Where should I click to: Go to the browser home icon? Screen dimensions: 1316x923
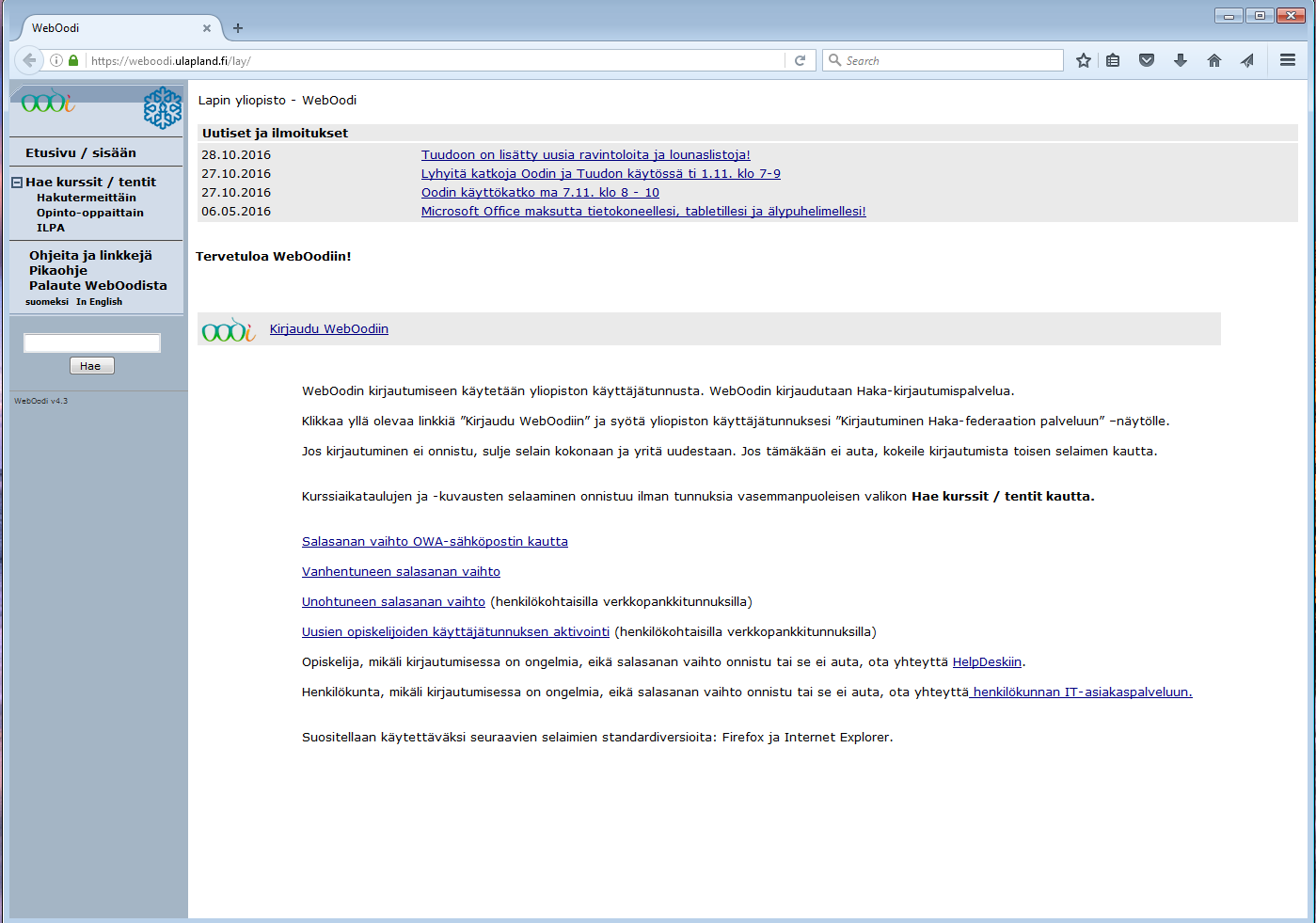point(1214,60)
